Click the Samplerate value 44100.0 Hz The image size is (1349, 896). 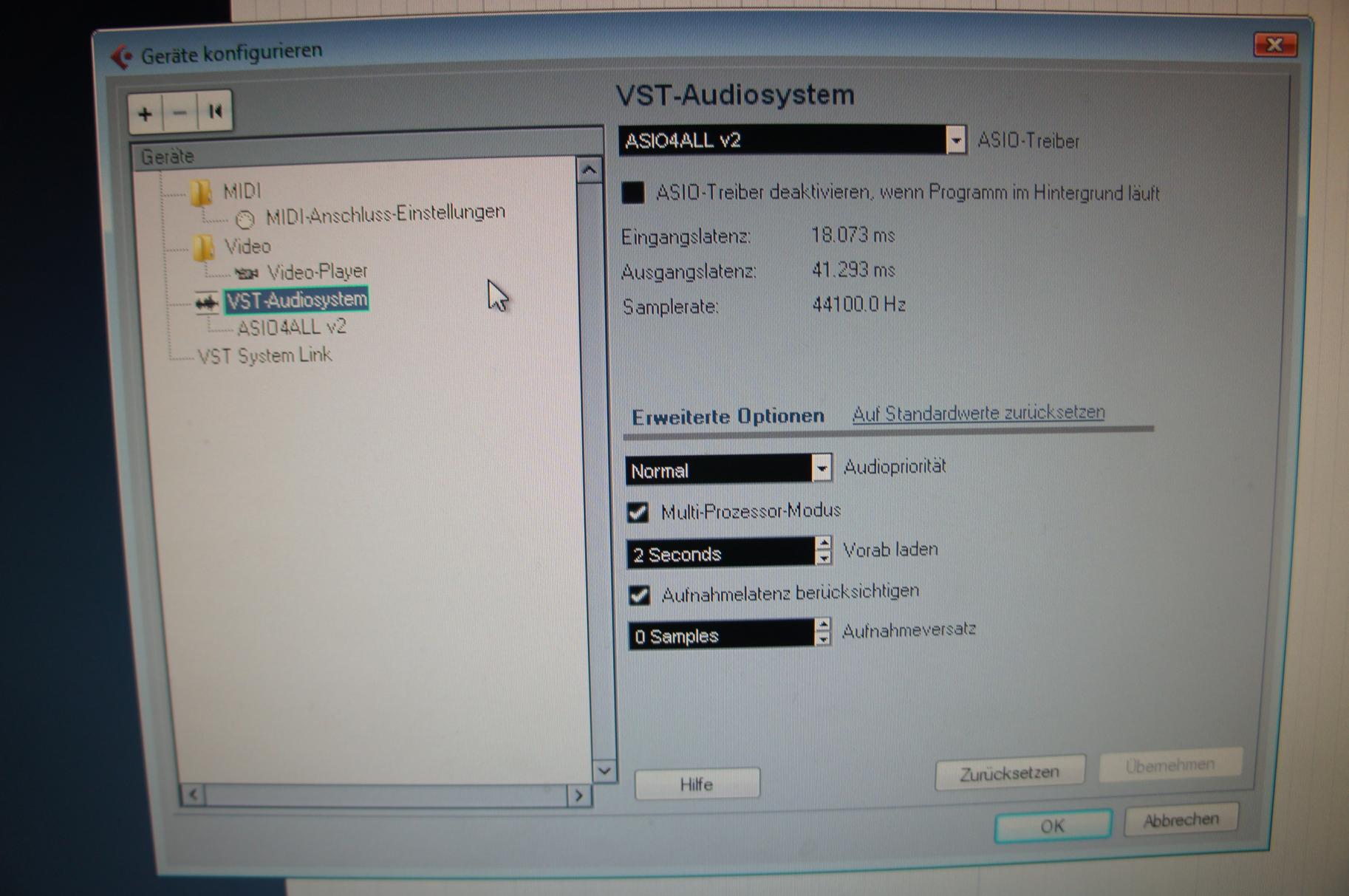click(x=858, y=304)
